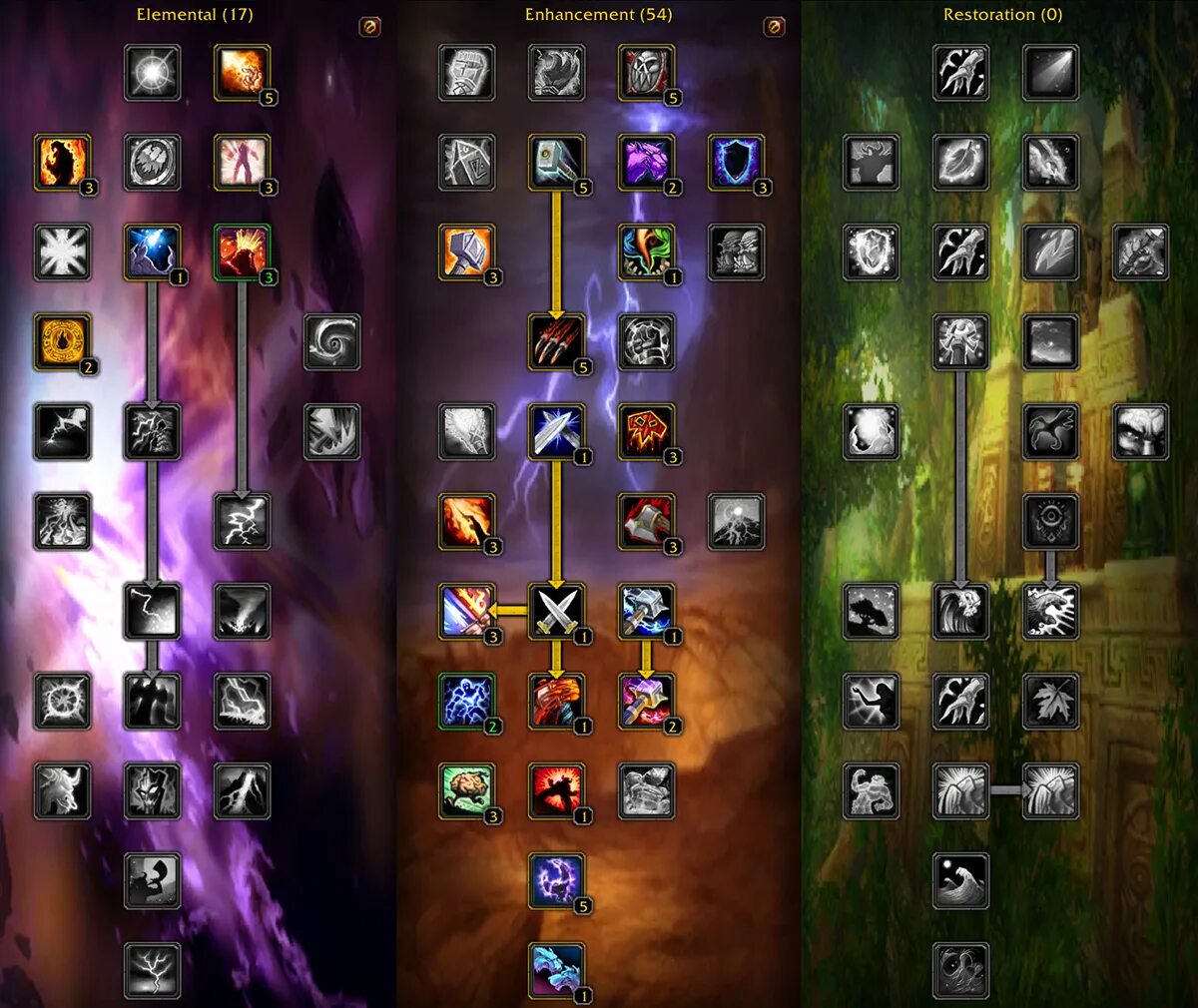Click Healing Grace leaf talent in Restoration
This screenshot has height=1008, width=1198.
961,163
